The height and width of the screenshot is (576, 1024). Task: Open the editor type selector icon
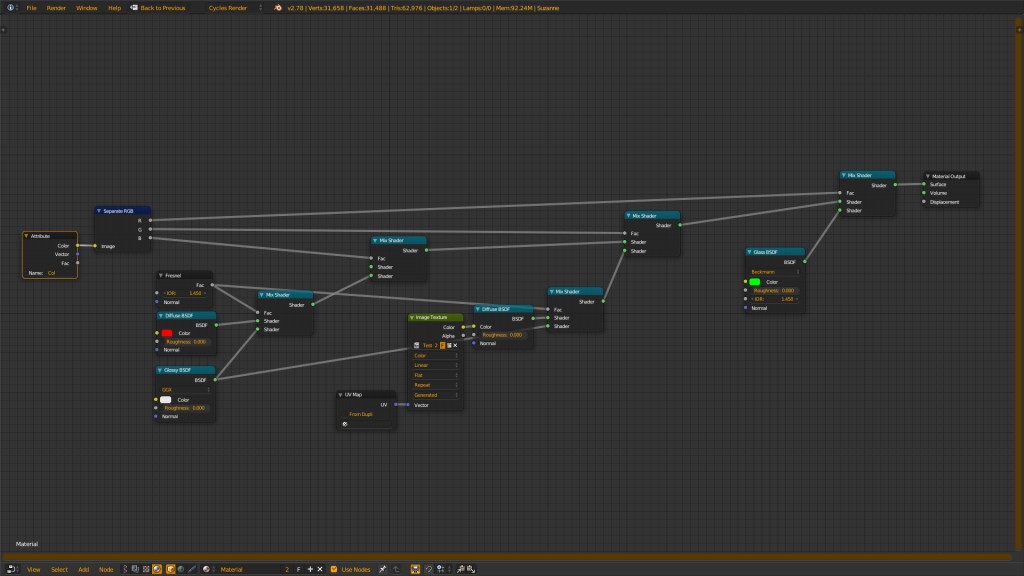[9, 568]
